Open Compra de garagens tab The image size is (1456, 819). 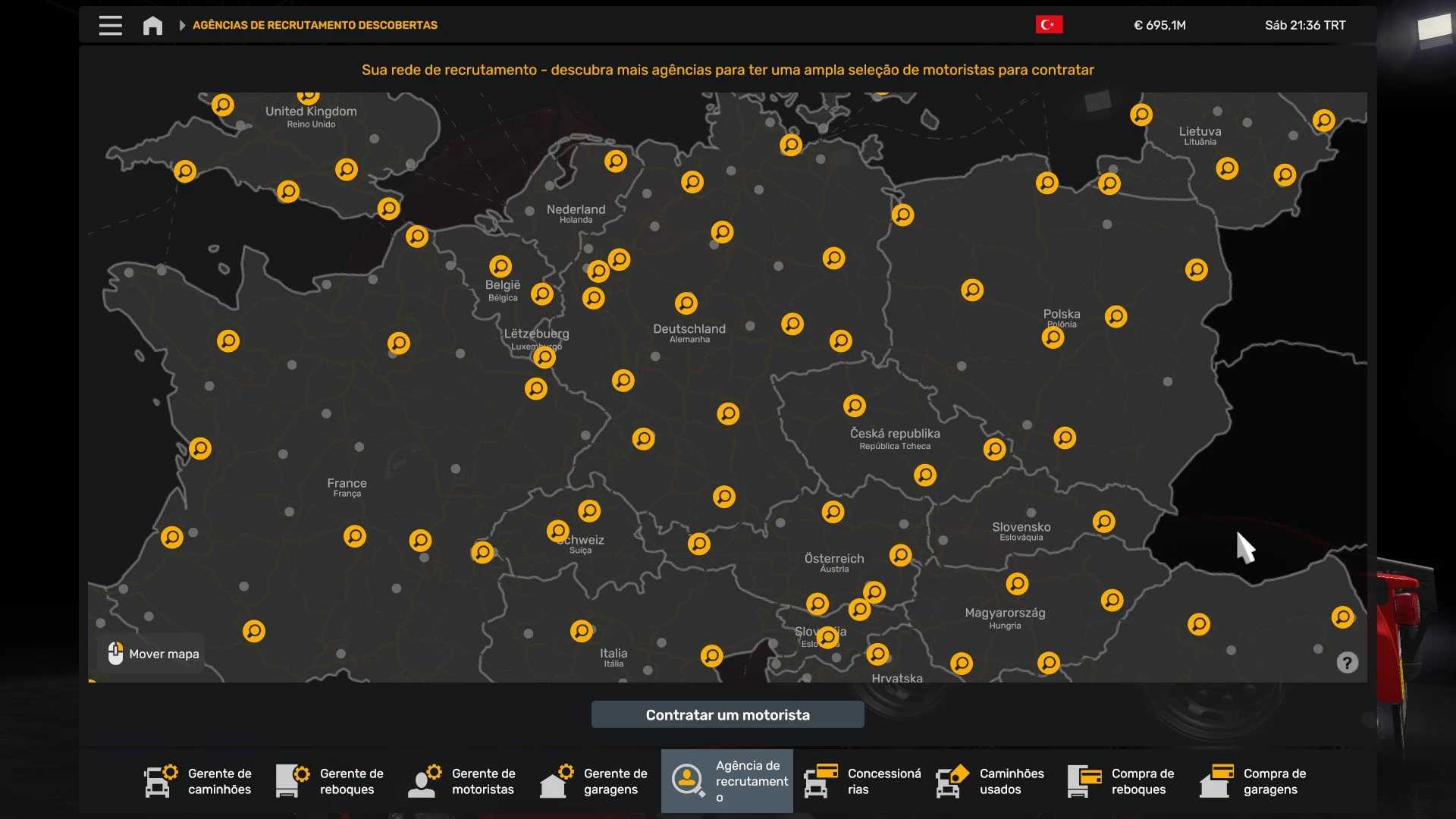coord(1254,781)
